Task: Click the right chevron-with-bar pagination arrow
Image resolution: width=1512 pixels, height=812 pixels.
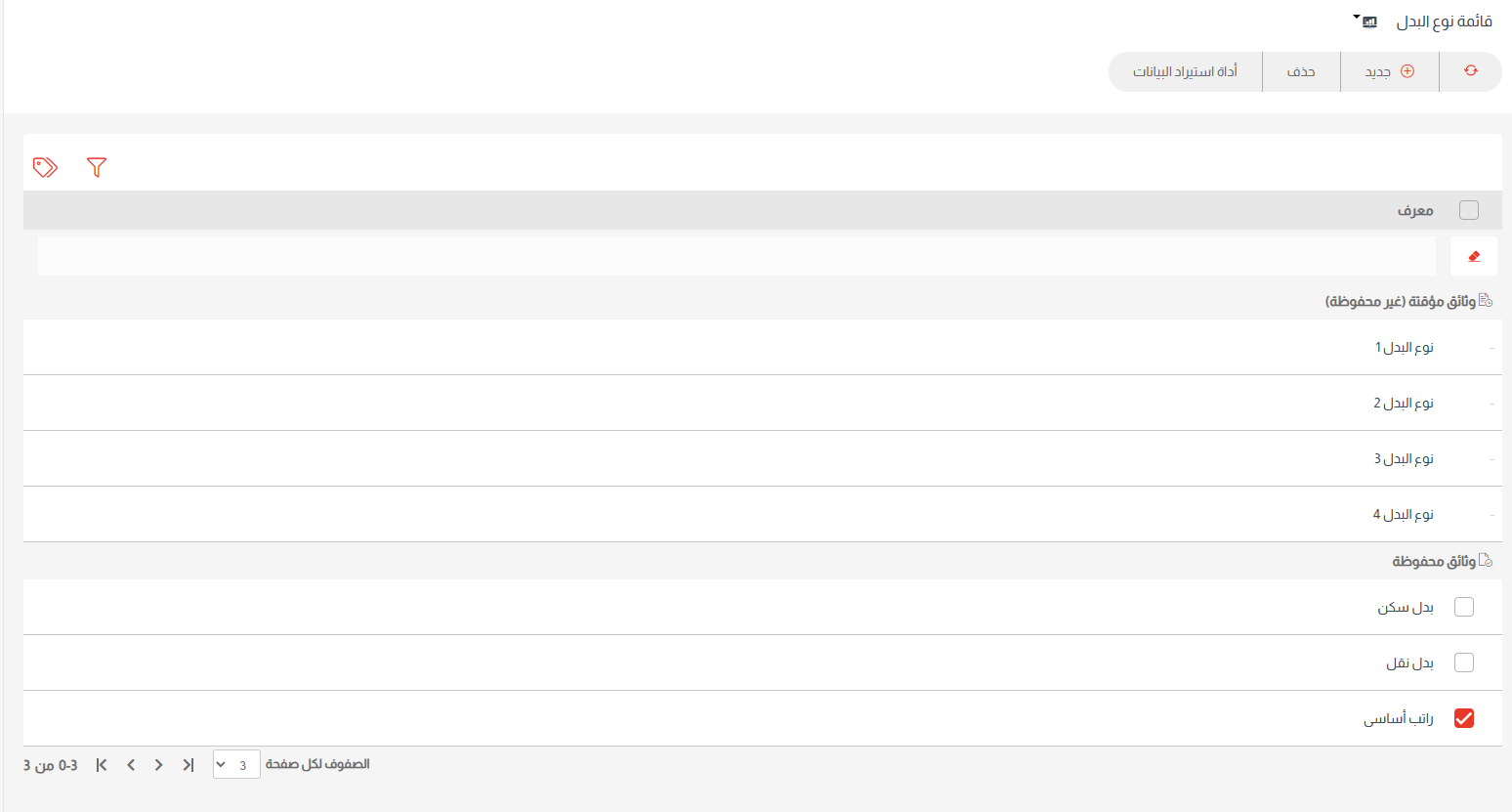Action: [189, 765]
